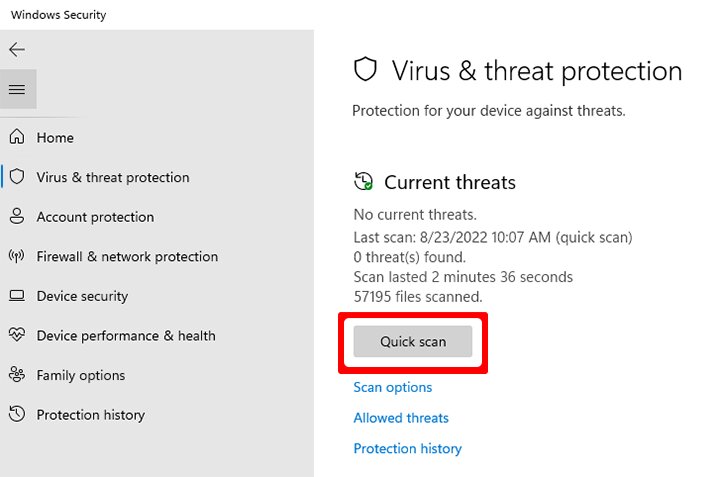This screenshot has height=477, width=720.
Task: Select the shield icon in the sidebar
Action: (x=17, y=177)
